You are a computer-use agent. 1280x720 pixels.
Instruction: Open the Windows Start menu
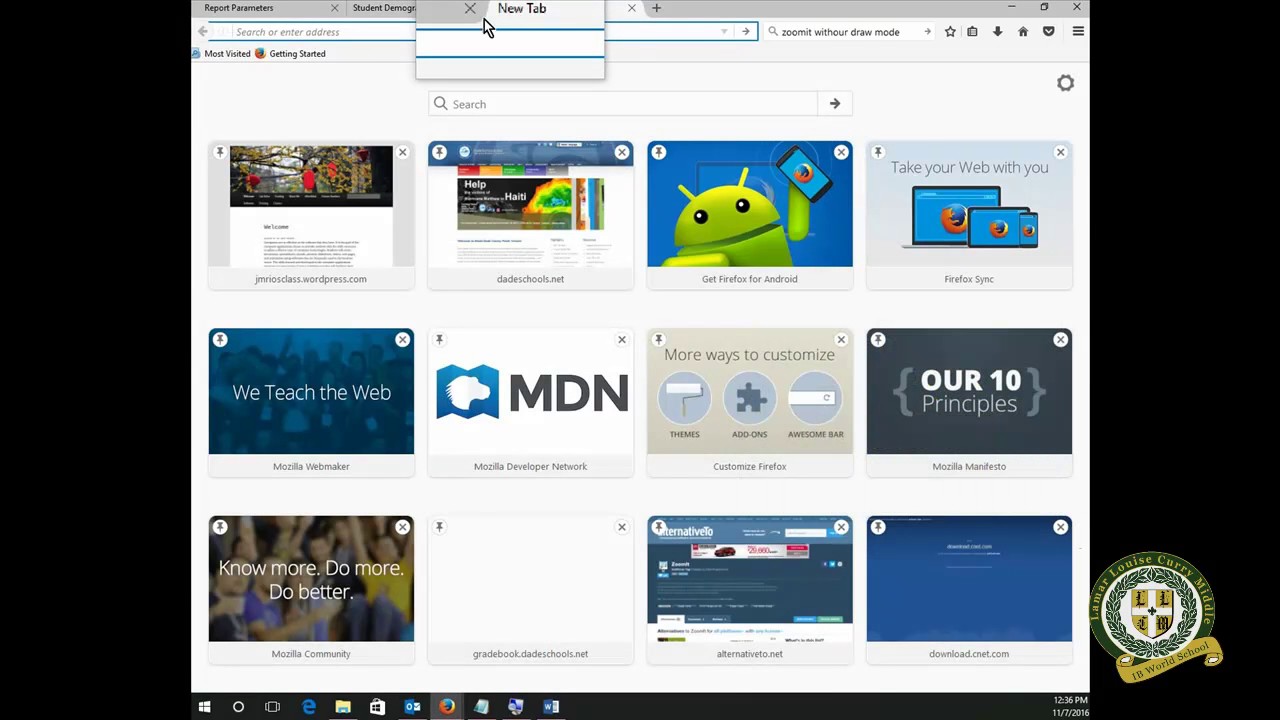[x=204, y=707]
